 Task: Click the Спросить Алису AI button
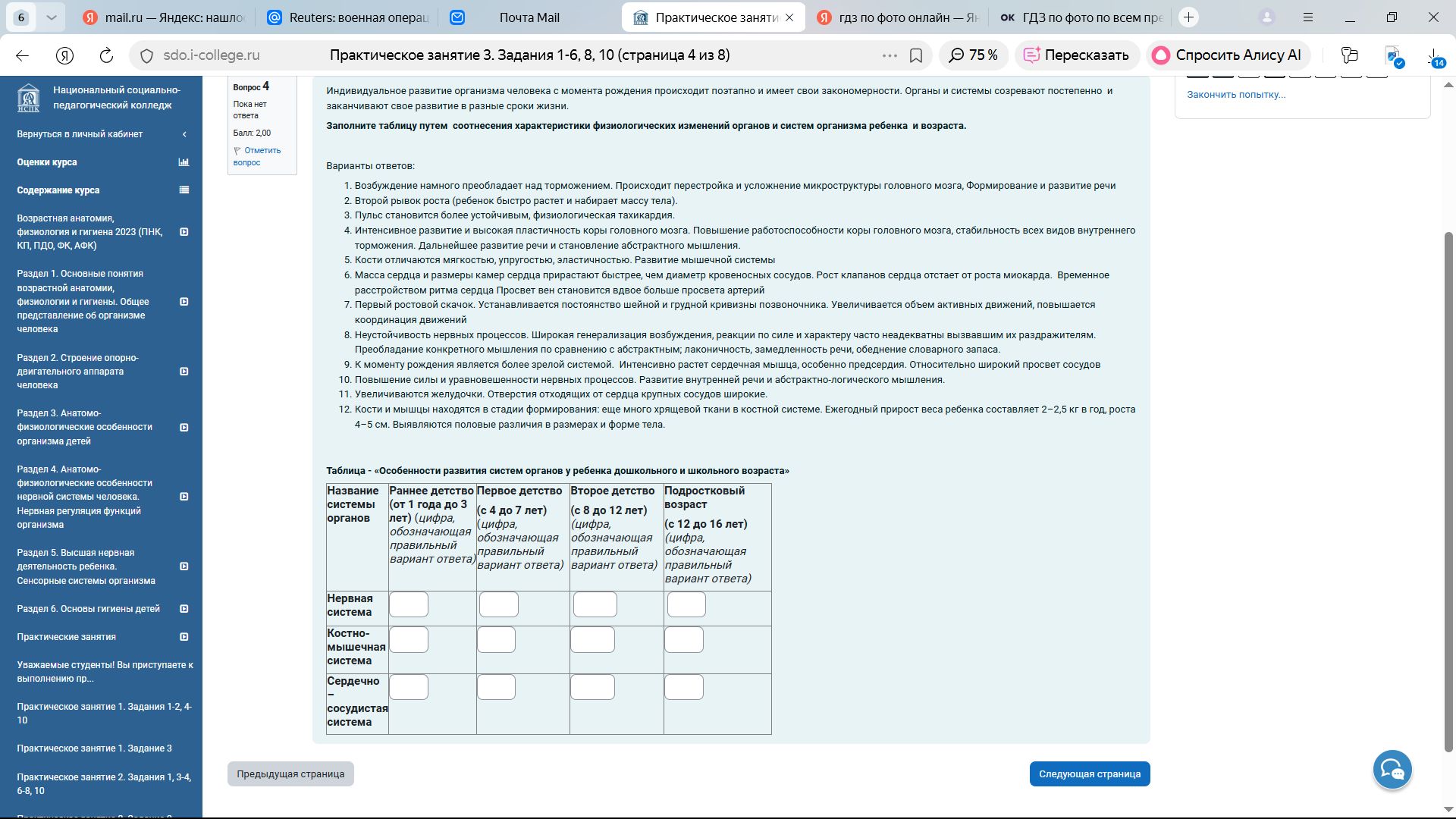(1227, 55)
